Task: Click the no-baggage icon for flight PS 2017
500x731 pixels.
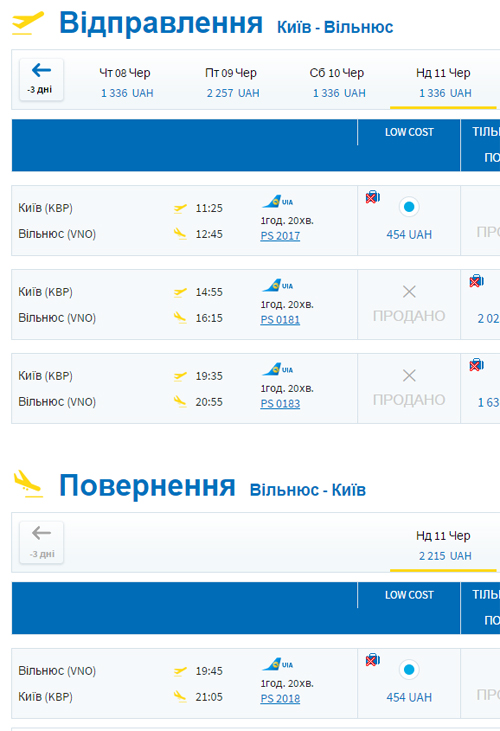Action: pyautogui.click(x=373, y=198)
